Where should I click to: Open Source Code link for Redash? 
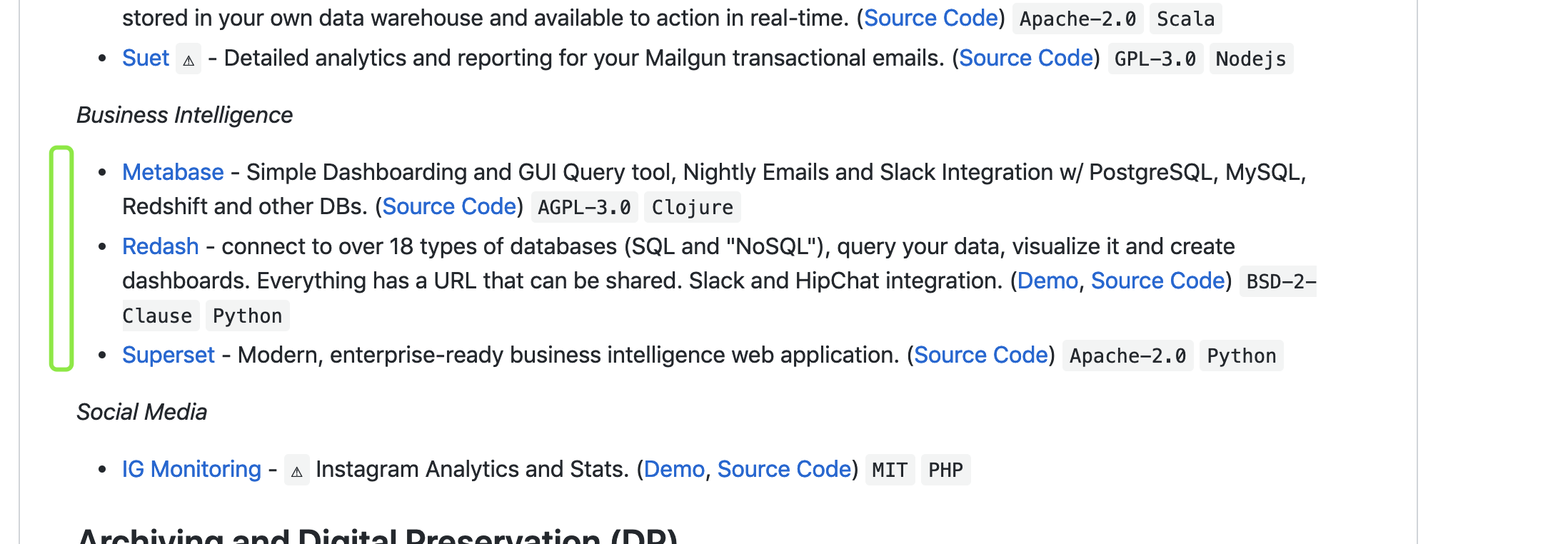[x=1157, y=281]
